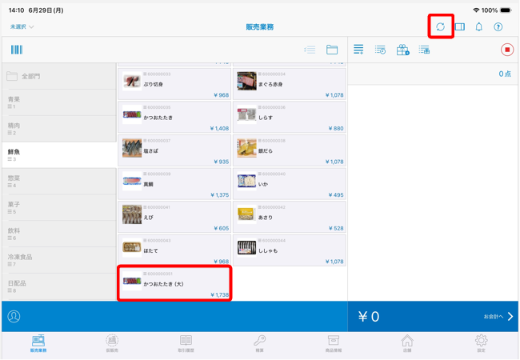Tap the 販売業務 title in header
The image size is (520, 360).
pos(260,27)
